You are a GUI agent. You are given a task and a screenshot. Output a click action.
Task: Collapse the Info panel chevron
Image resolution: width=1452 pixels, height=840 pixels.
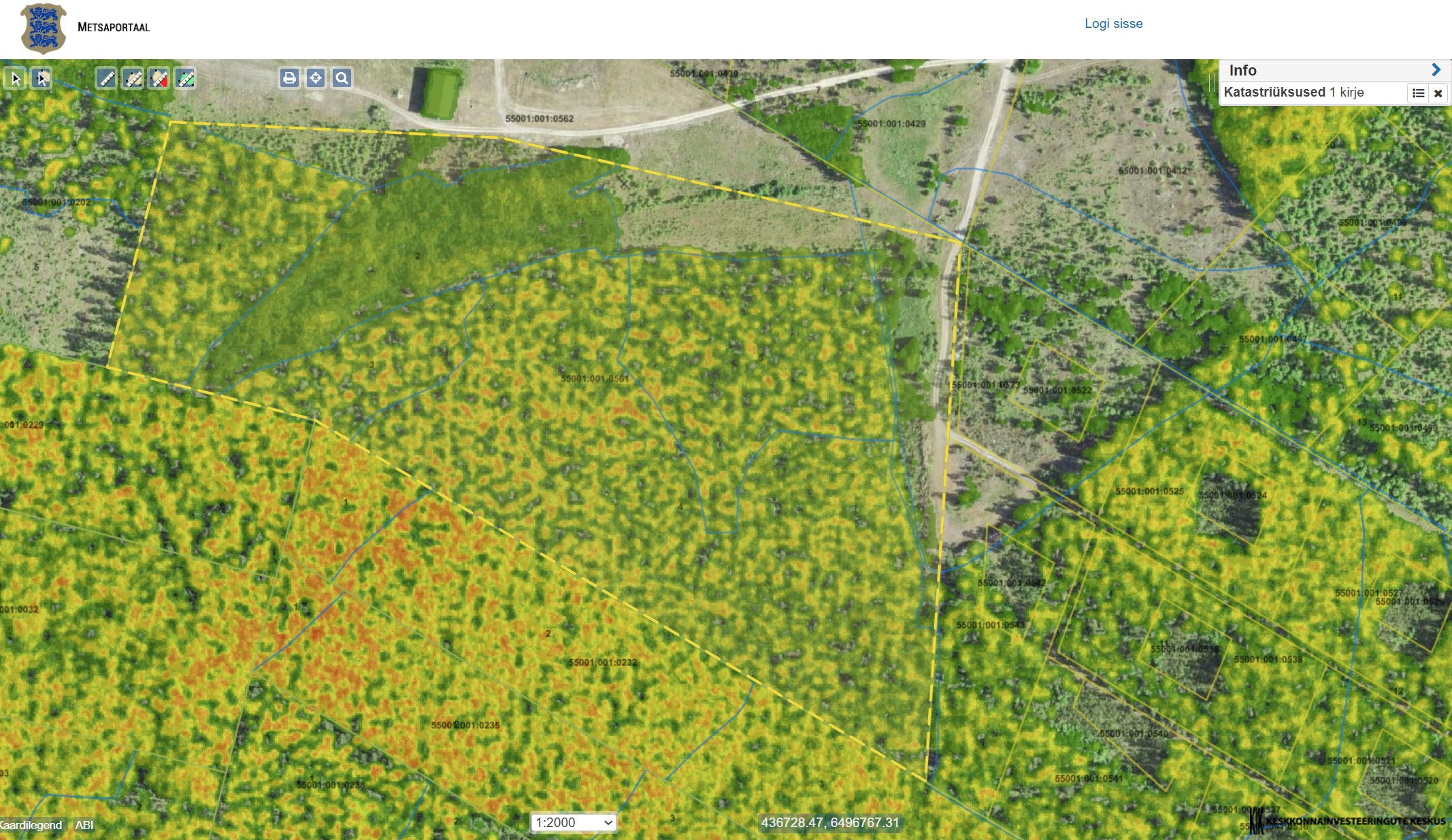point(1436,70)
